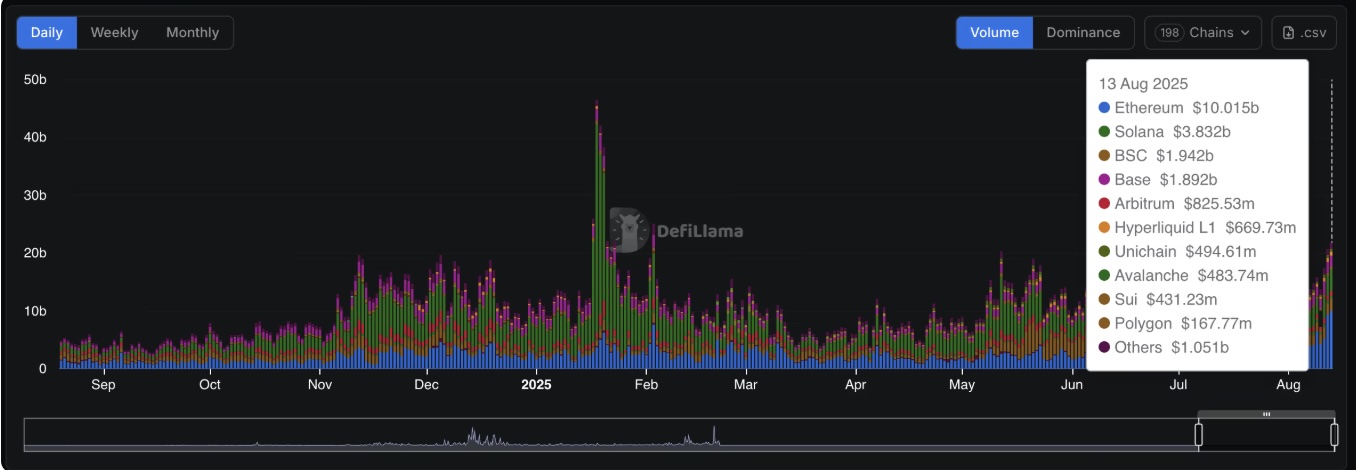Click the Unichain $494.61m tooltip row
The width and height of the screenshot is (1356, 470).
point(1177,251)
